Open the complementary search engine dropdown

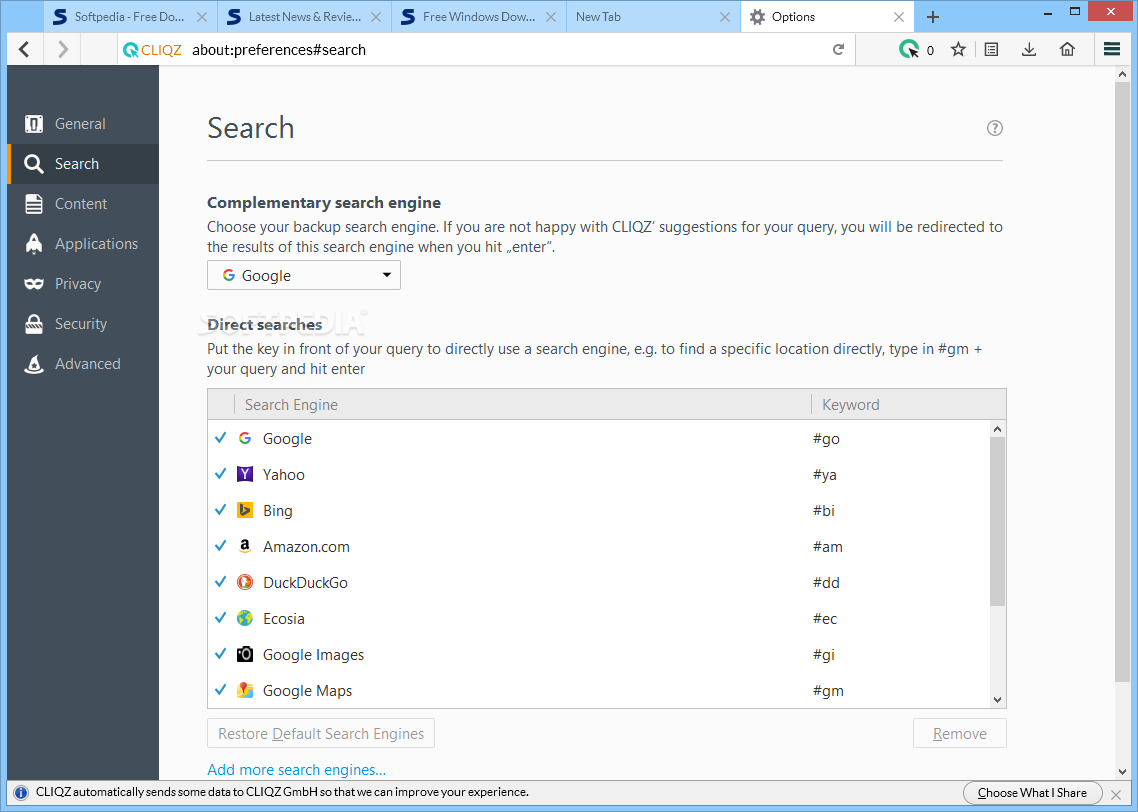coord(303,275)
